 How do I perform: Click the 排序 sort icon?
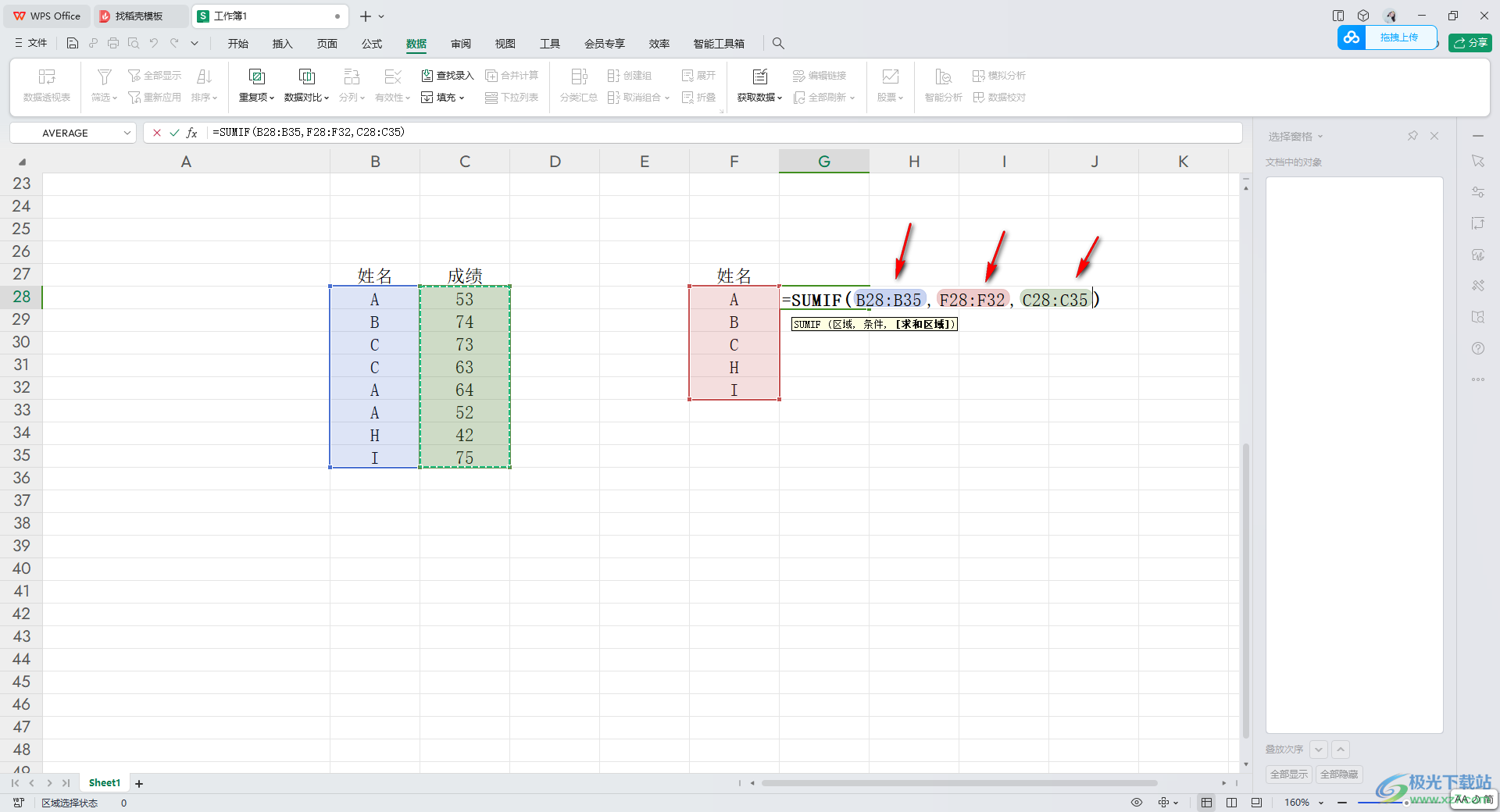(204, 77)
